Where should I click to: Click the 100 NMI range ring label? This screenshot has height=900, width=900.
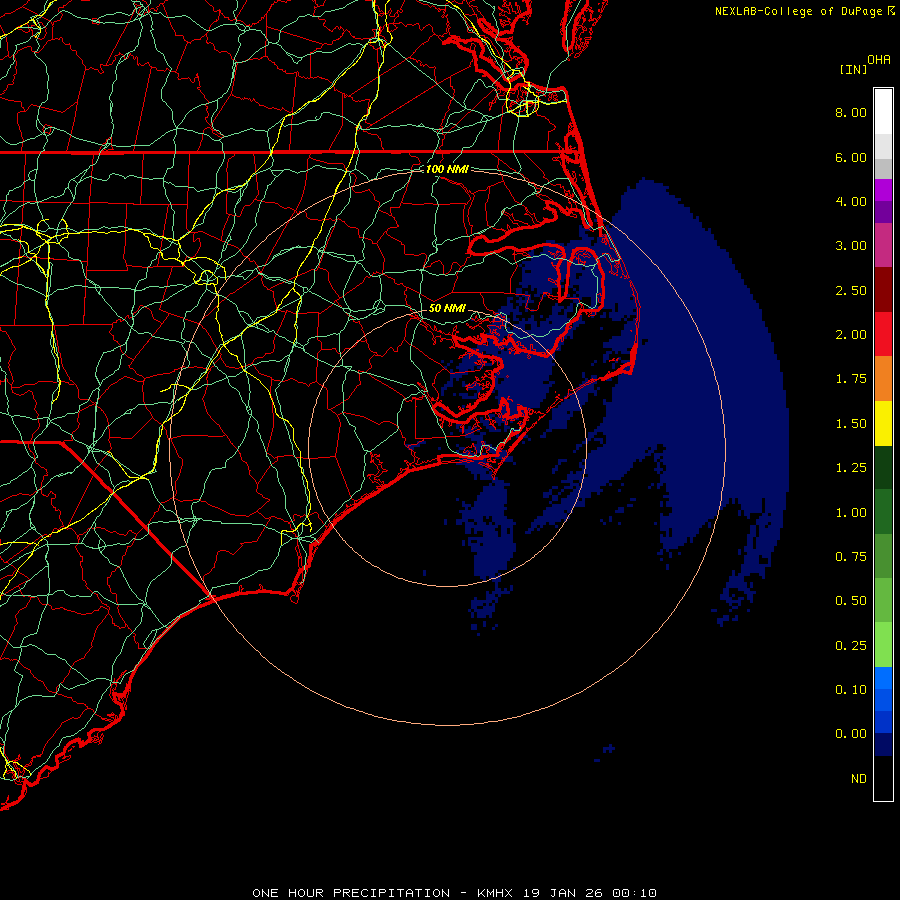[x=447, y=169]
